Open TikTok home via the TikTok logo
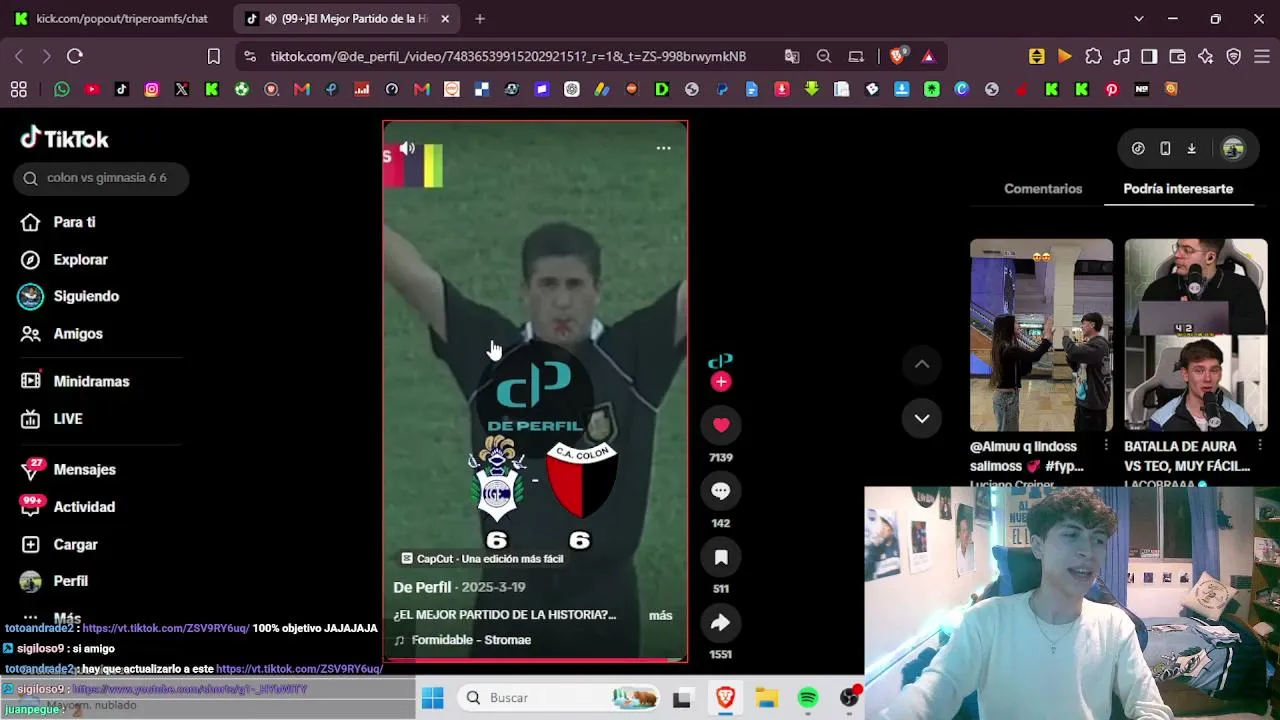1280x720 pixels. click(x=64, y=138)
